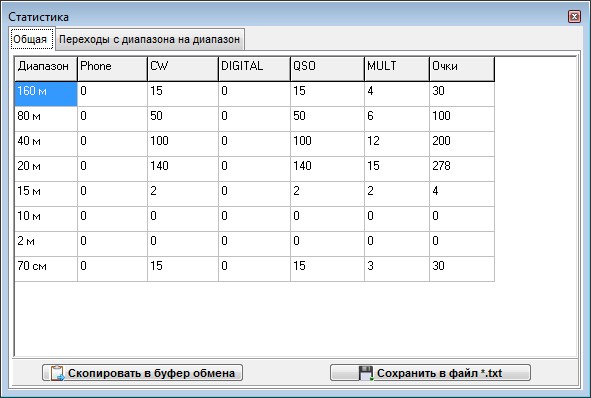This screenshot has height=398, width=591.
Task: Select the 80 м band cell
Action: [46, 119]
